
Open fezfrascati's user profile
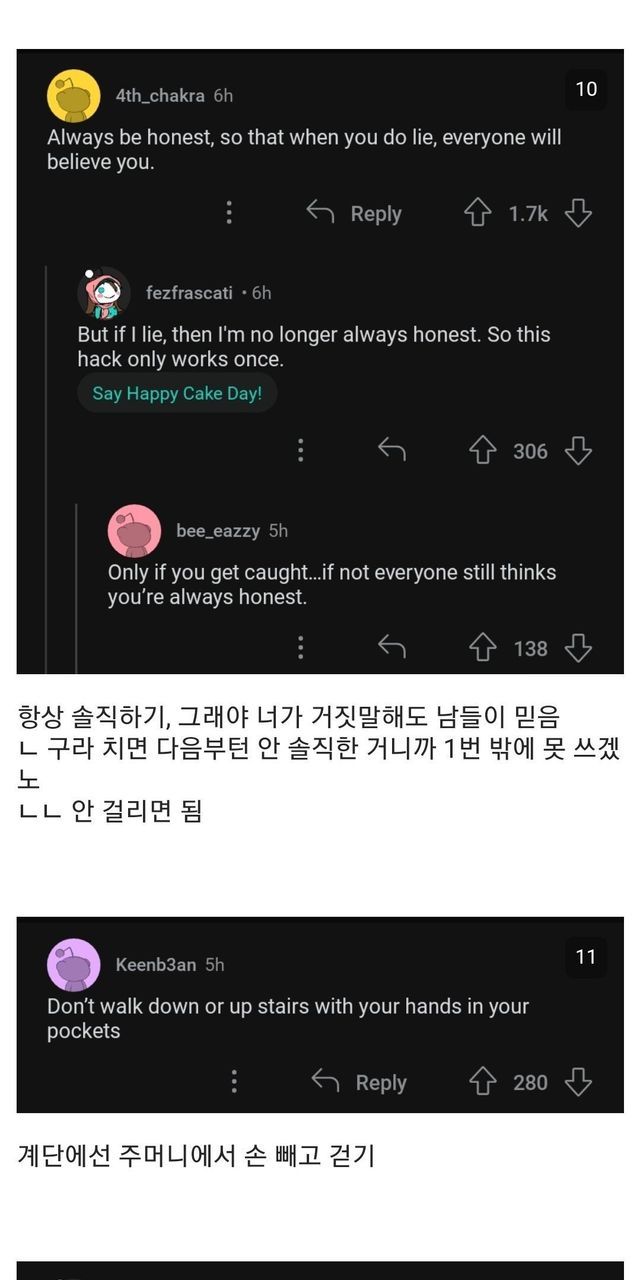[x=189, y=293]
